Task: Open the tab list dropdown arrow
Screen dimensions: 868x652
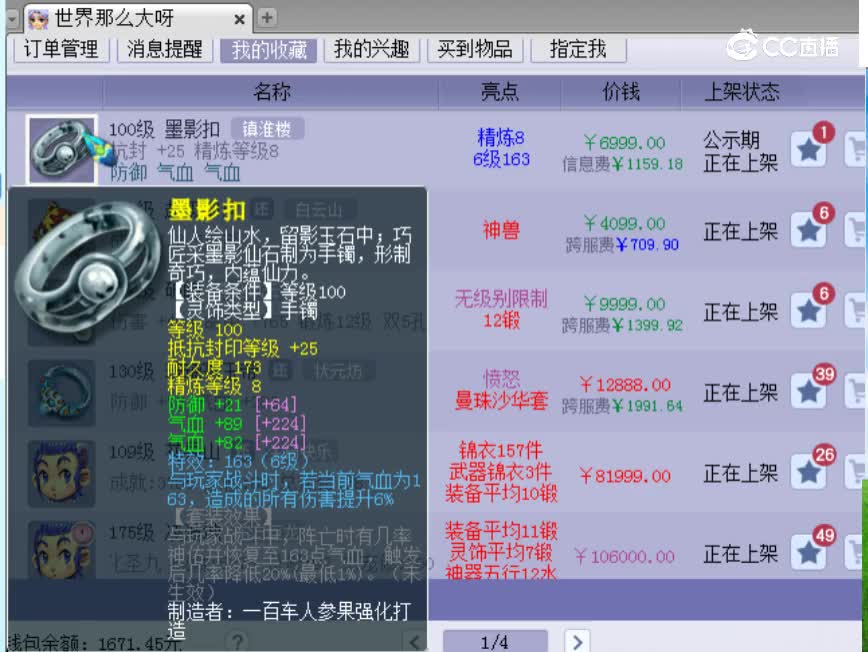Action: (x=12, y=19)
